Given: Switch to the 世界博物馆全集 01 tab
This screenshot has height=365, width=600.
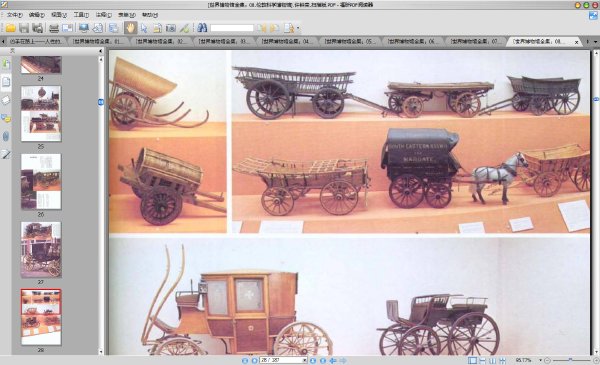Looking at the screenshot, I should click(97, 41).
